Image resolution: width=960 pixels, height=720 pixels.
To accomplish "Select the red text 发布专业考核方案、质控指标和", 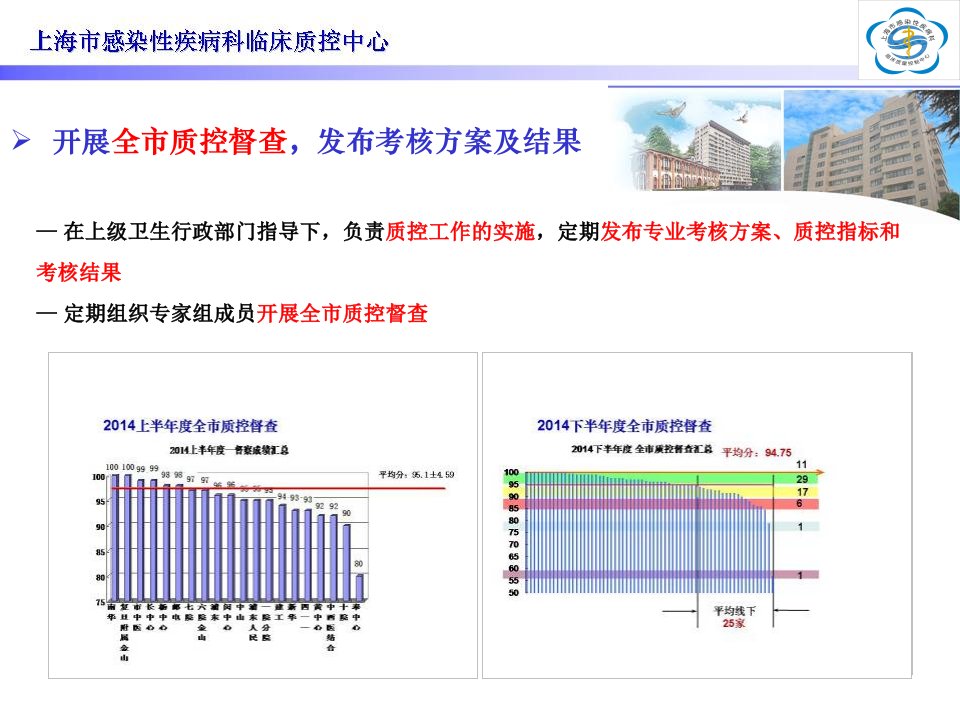I will pyautogui.click(x=749, y=231).
